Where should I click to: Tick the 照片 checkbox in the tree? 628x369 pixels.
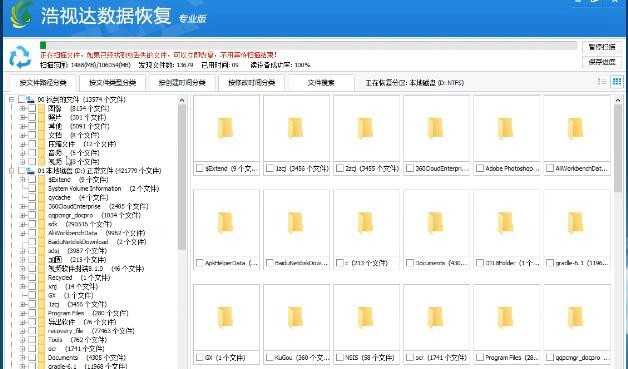(32, 117)
